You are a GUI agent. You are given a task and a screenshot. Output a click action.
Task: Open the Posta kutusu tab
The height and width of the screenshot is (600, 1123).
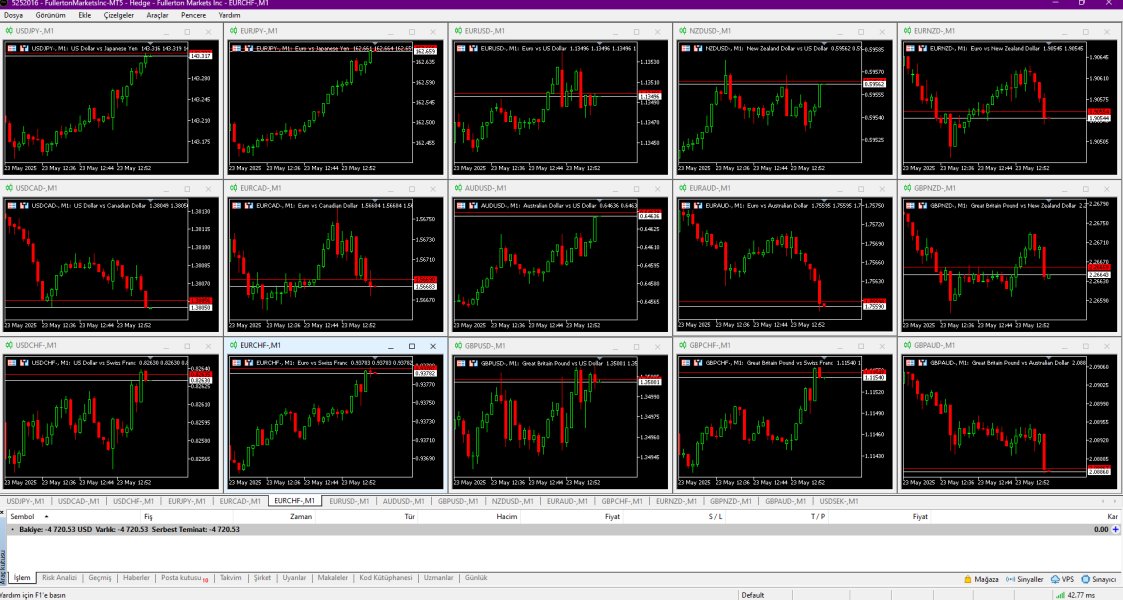184,578
